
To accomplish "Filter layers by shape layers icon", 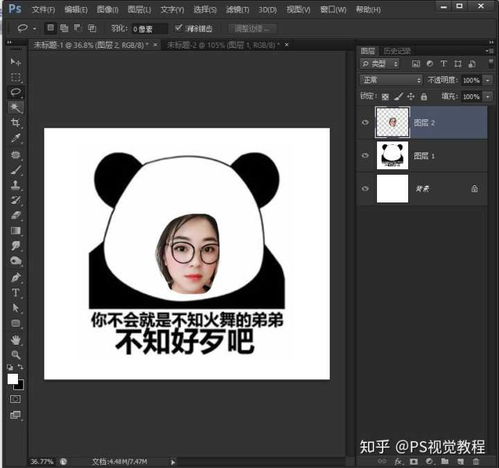I will pos(458,64).
